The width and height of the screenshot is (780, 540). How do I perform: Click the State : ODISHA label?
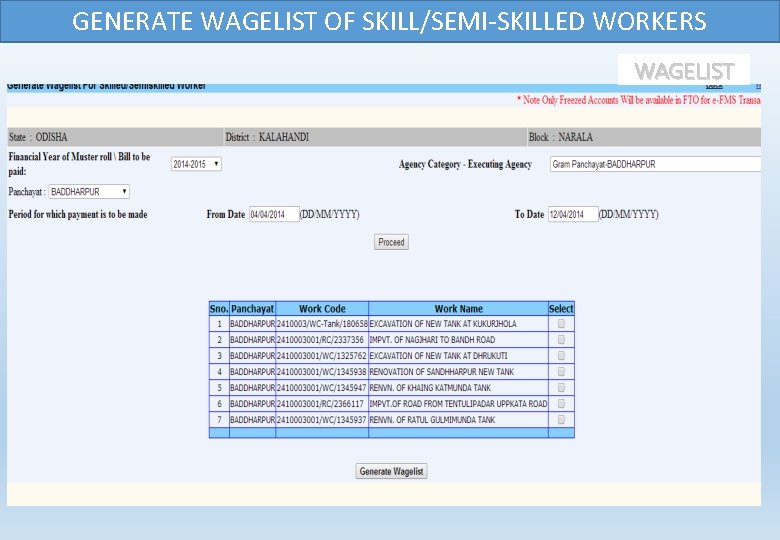coord(38,137)
